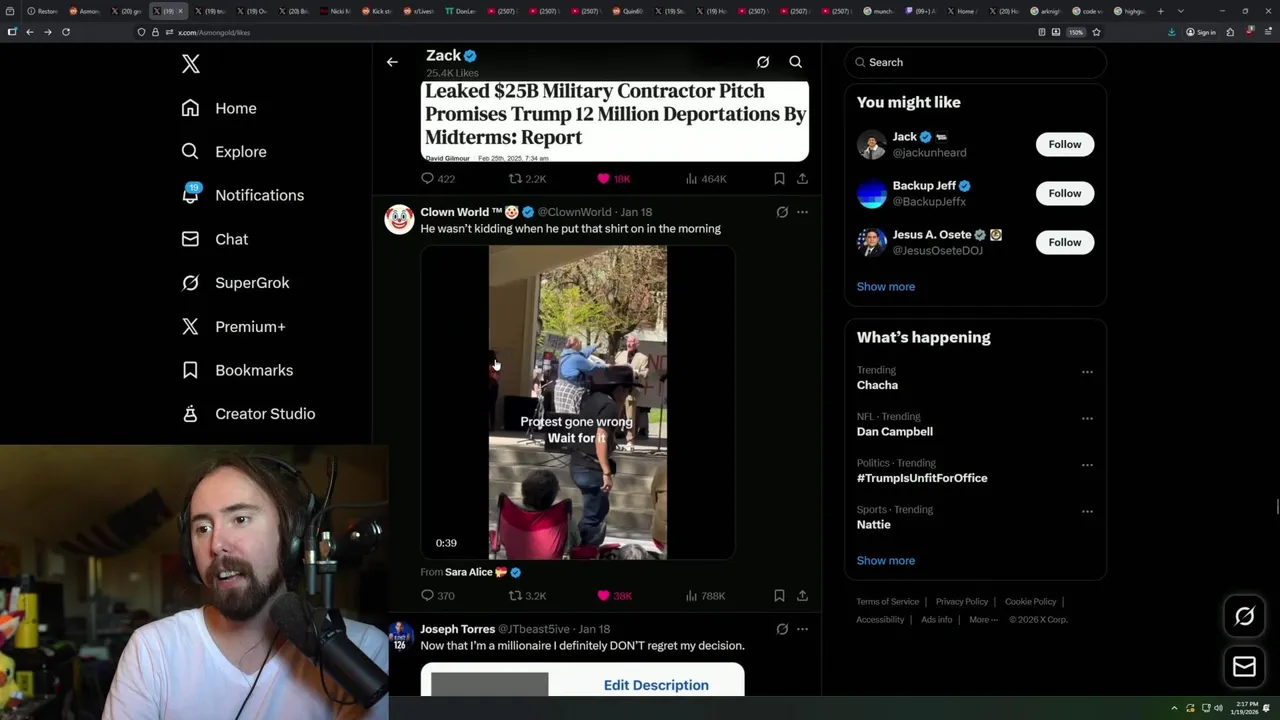Image resolution: width=1280 pixels, height=720 pixels.
Task: Go to Home in the sidebar
Action: (x=219, y=108)
